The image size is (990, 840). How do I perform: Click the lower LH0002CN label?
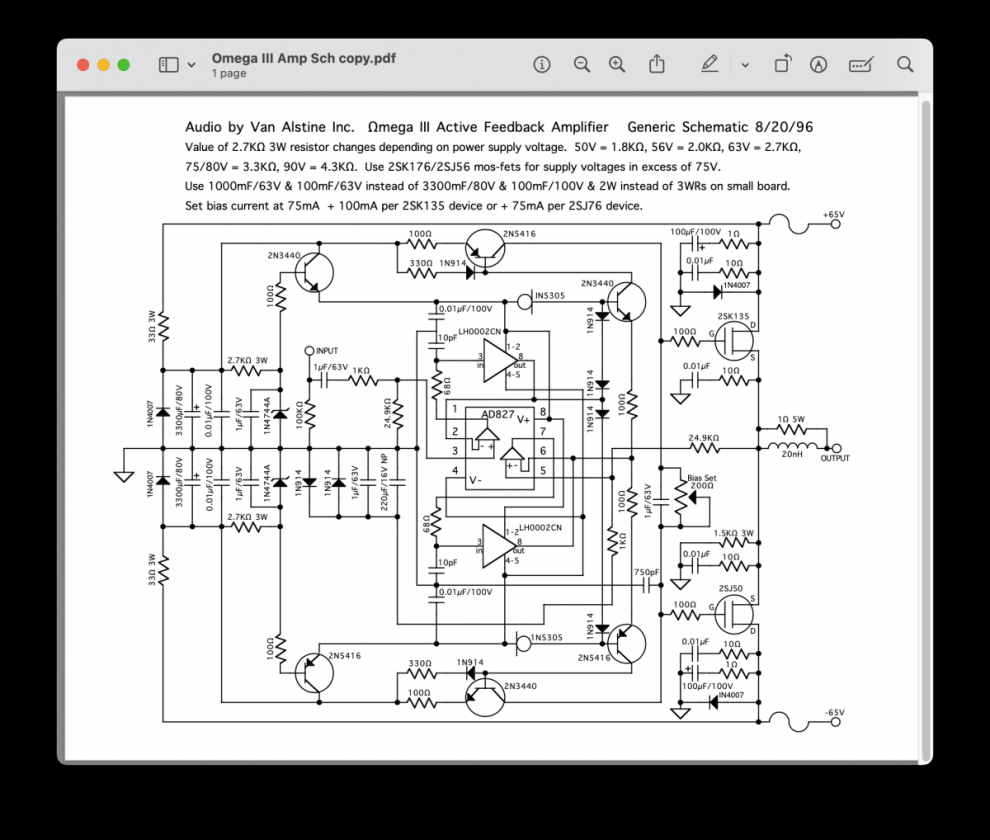(540, 527)
